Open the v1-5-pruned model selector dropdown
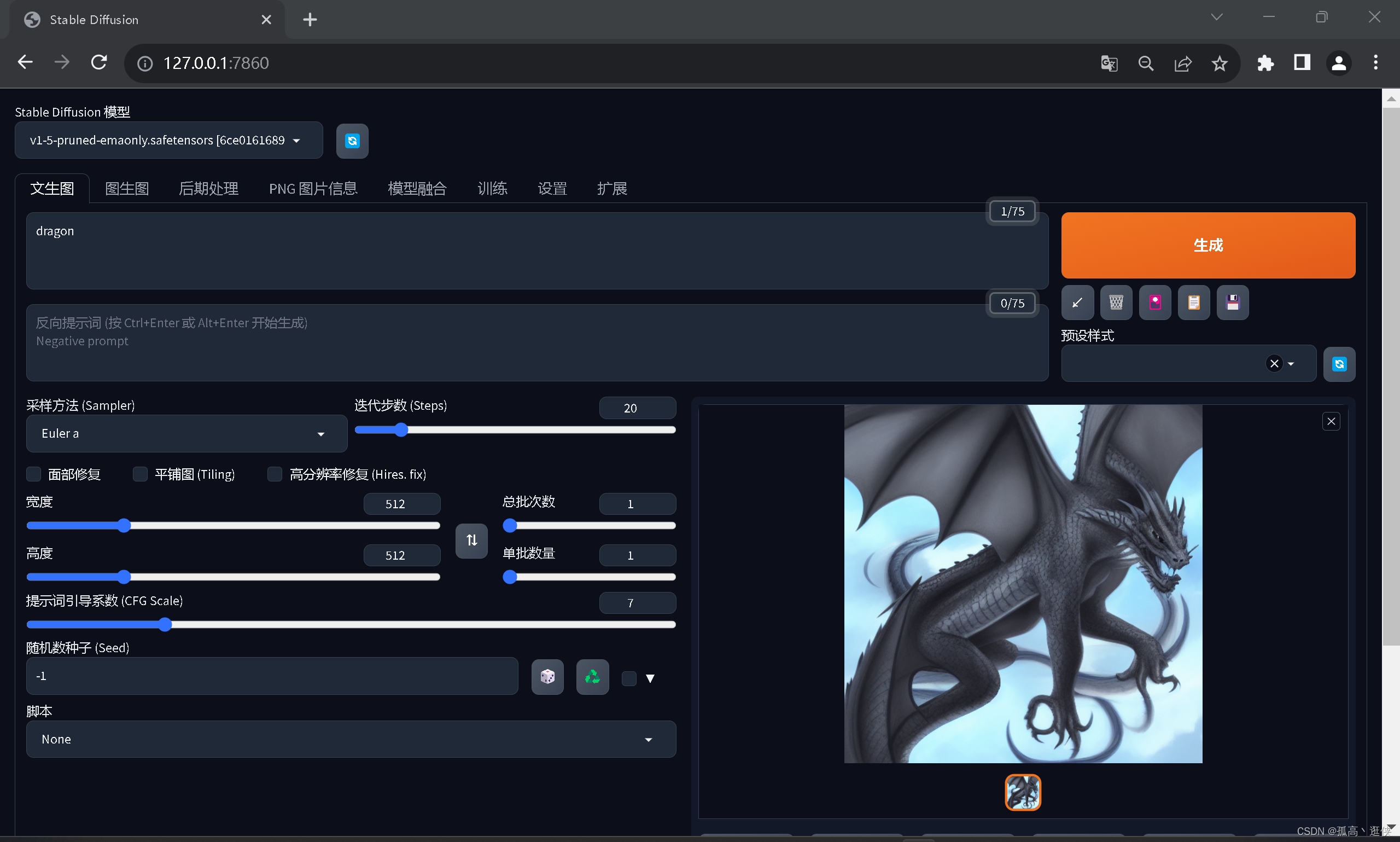 (168, 140)
